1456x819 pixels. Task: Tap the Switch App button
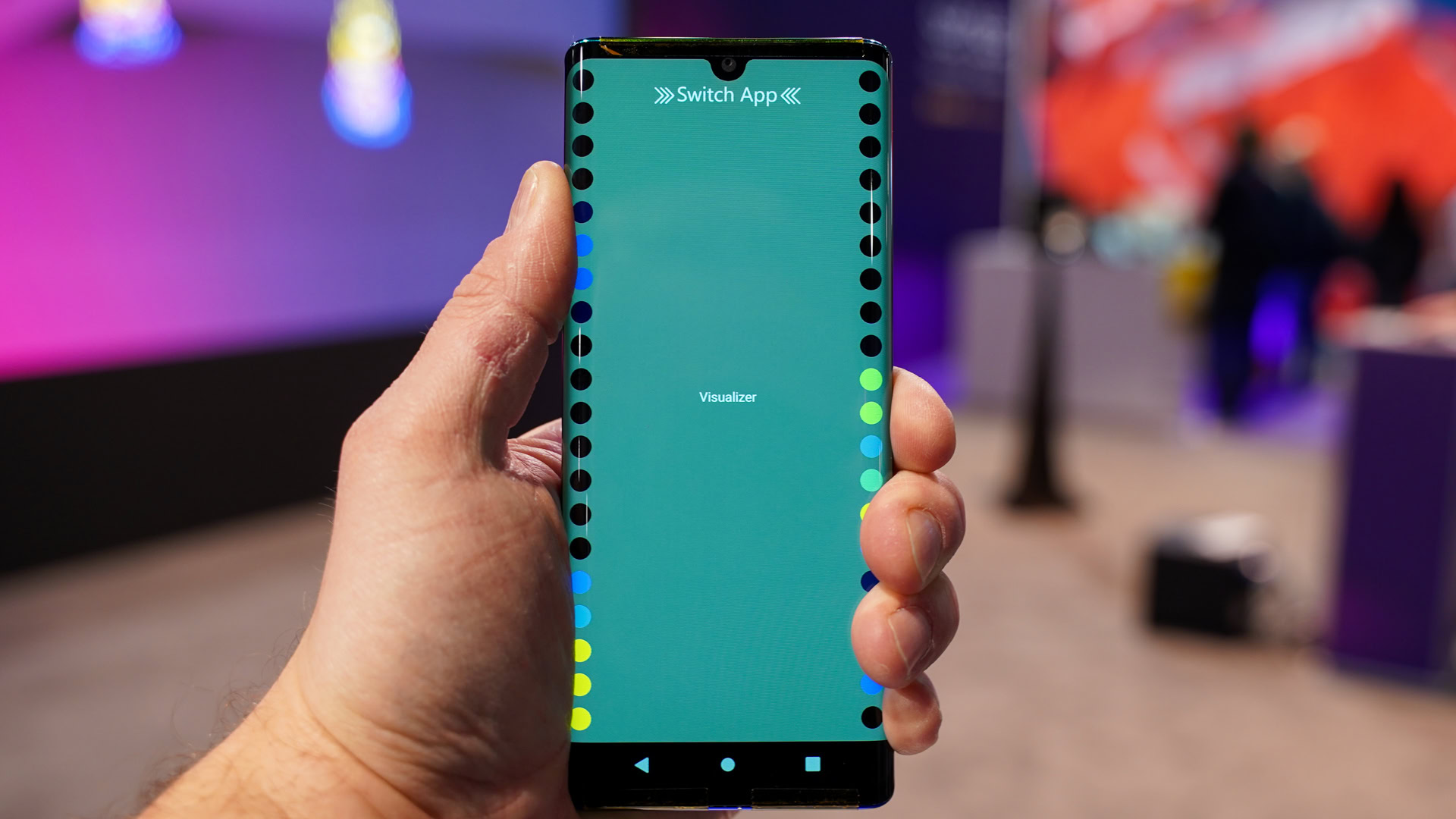728,95
